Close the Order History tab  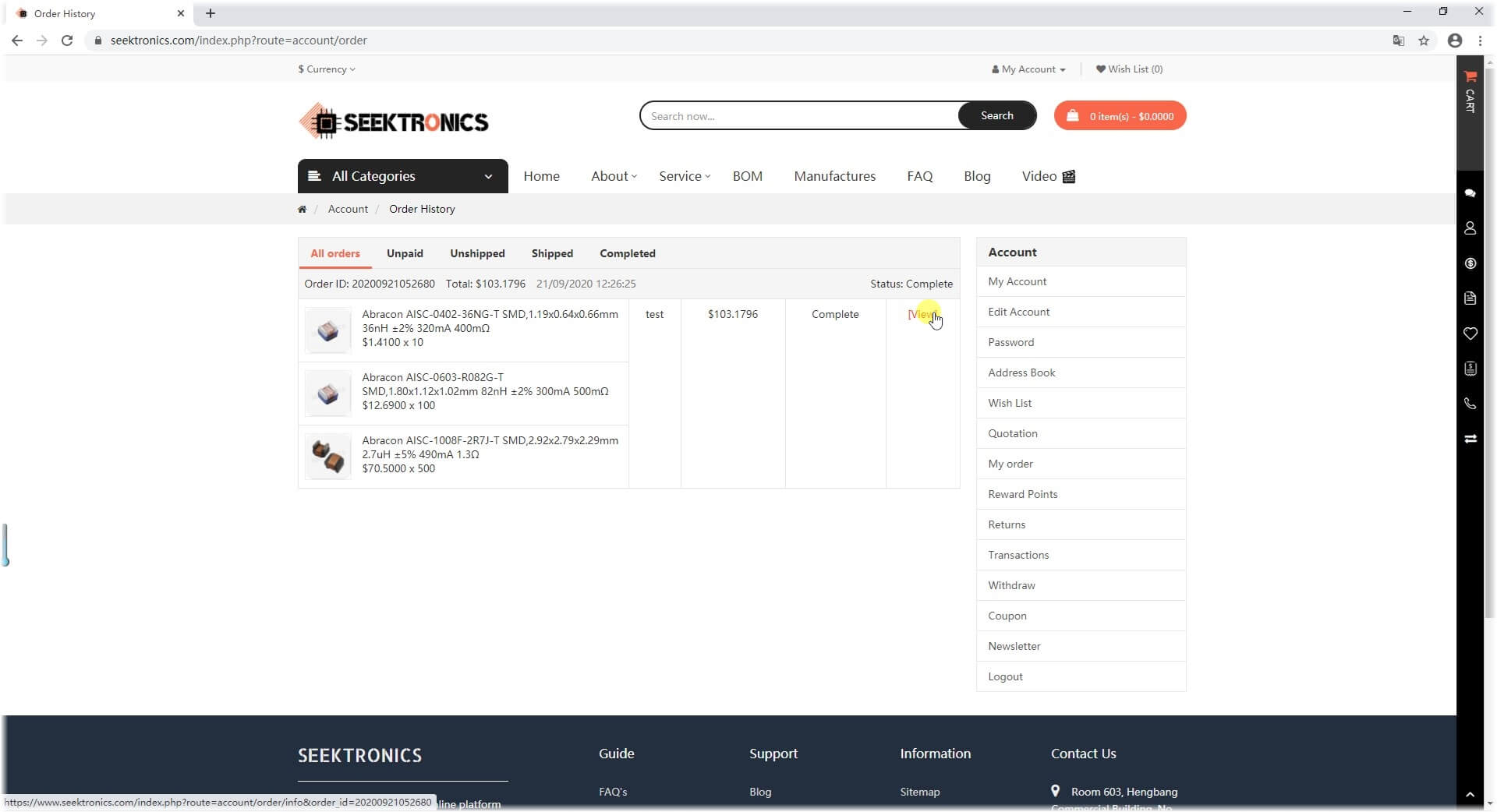tap(180, 13)
